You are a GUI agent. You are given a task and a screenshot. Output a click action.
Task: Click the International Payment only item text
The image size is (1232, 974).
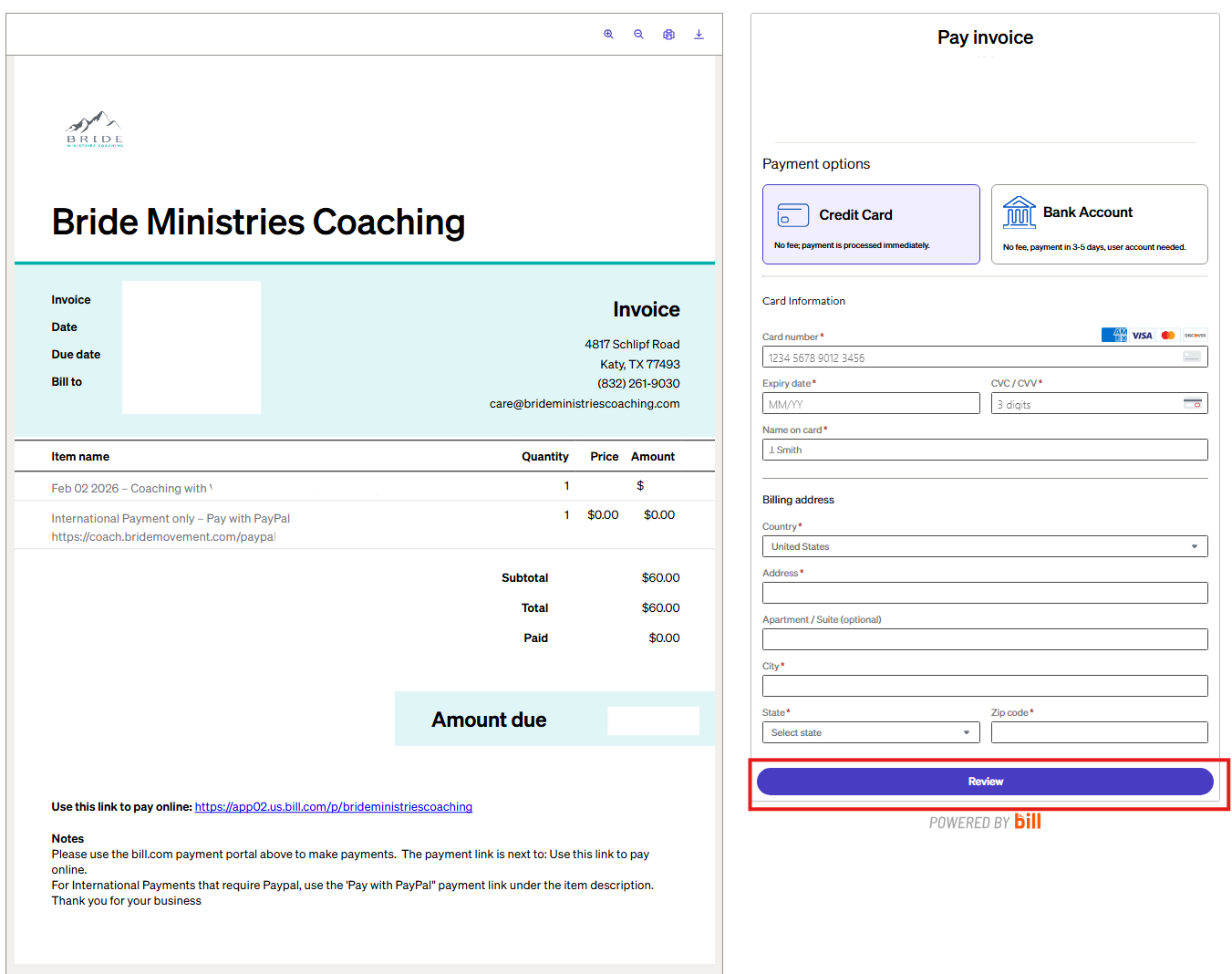click(171, 519)
